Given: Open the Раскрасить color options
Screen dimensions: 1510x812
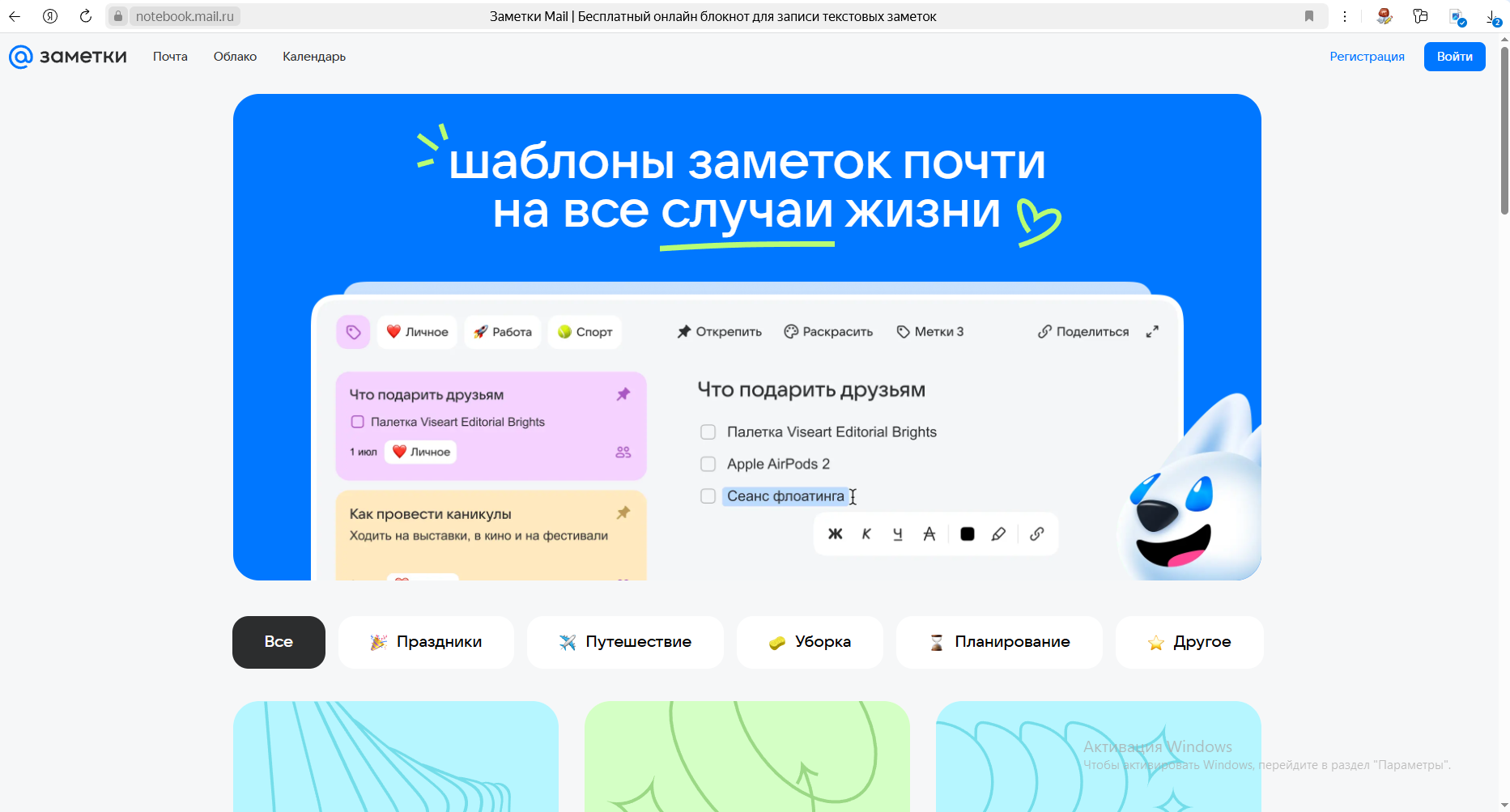Looking at the screenshot, I should 828,332.
